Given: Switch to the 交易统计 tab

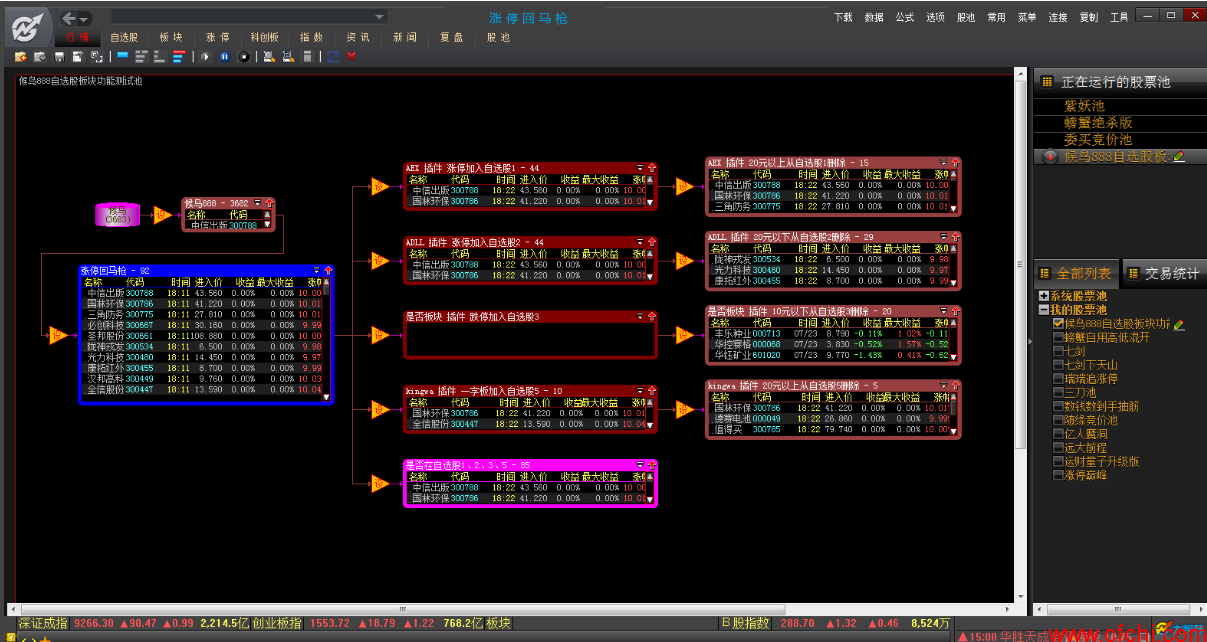Looking at the screenshot, I should (x=1165, y=273).
